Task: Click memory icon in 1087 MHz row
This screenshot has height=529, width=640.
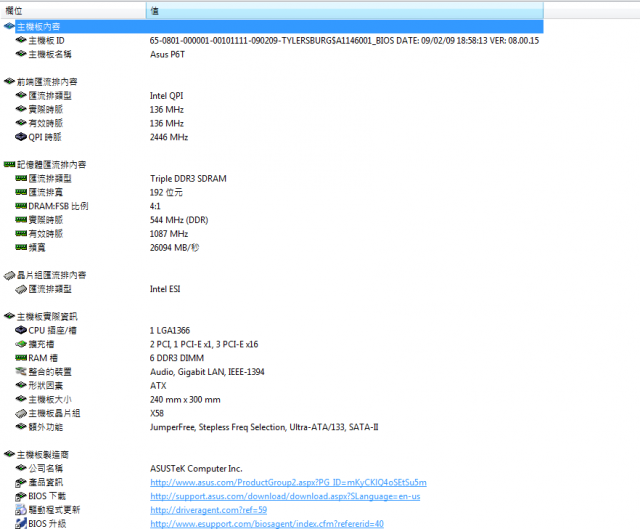Action: pos(21,234)
